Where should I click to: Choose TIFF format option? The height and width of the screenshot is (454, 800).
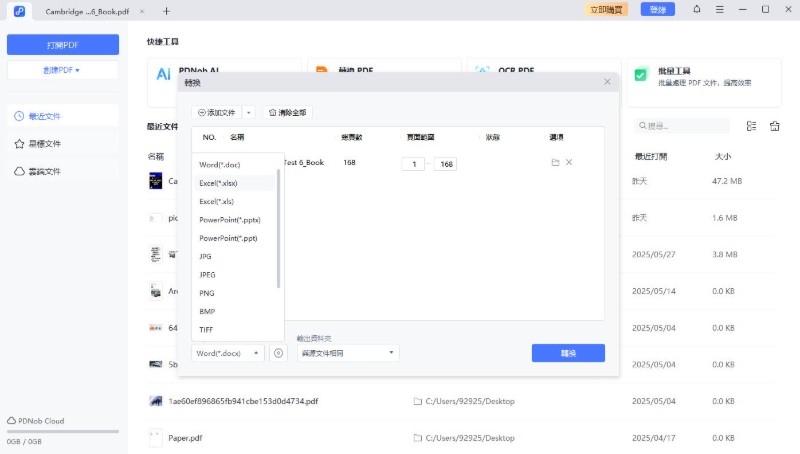coord(235,330)
